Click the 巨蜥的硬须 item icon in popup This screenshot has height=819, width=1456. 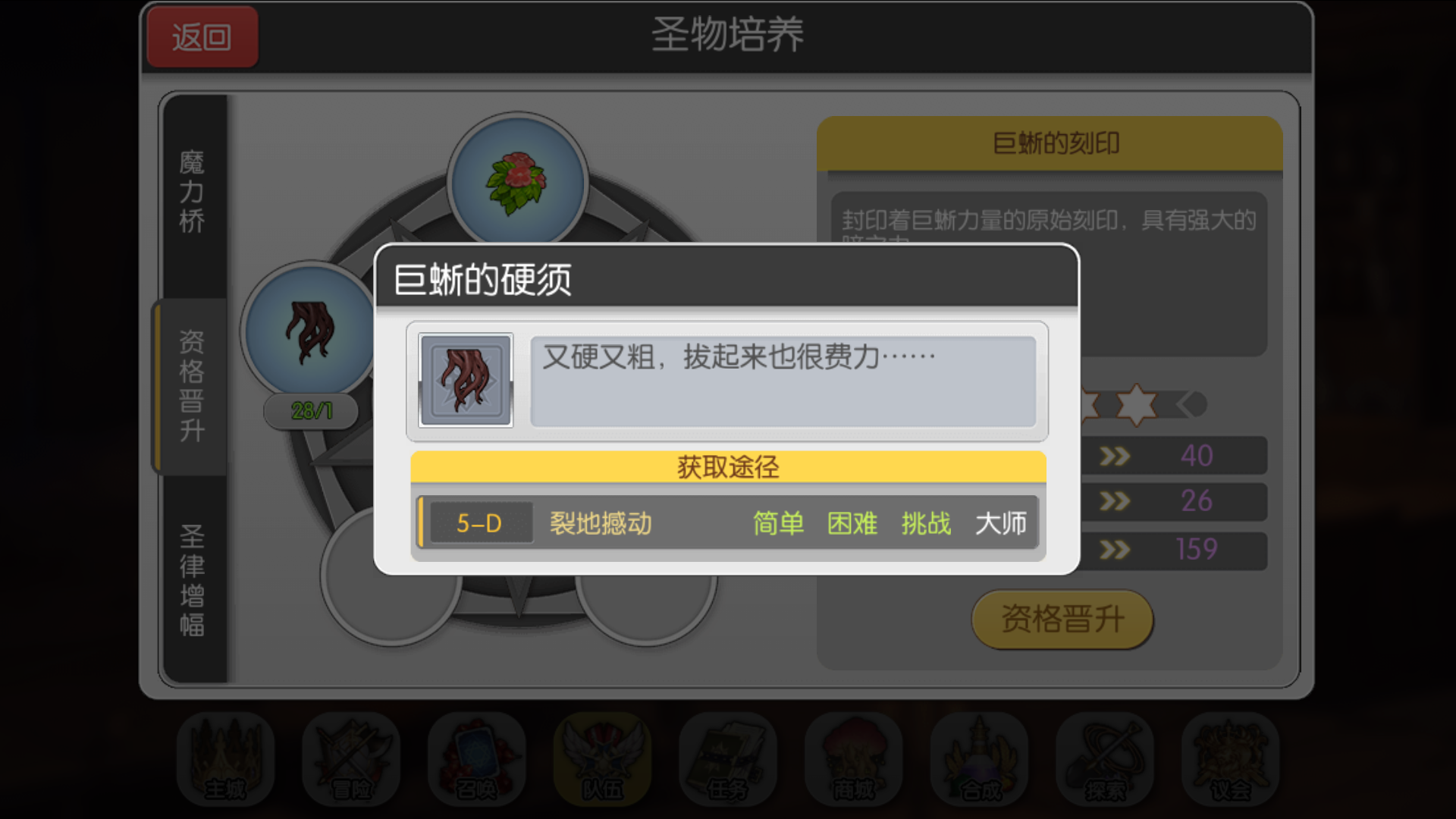(x=466, y=380)
